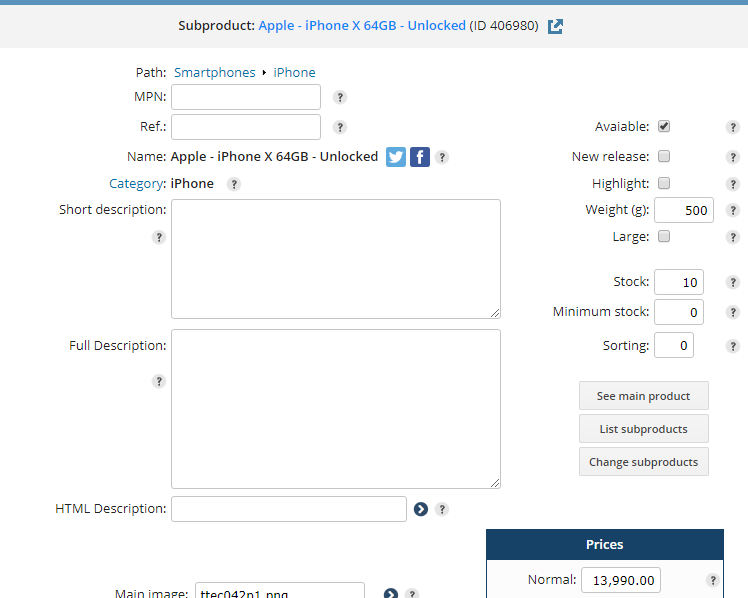Edit the Stock value 10
The width and height of the screenshot is (748, 598).
click(678, 282)
